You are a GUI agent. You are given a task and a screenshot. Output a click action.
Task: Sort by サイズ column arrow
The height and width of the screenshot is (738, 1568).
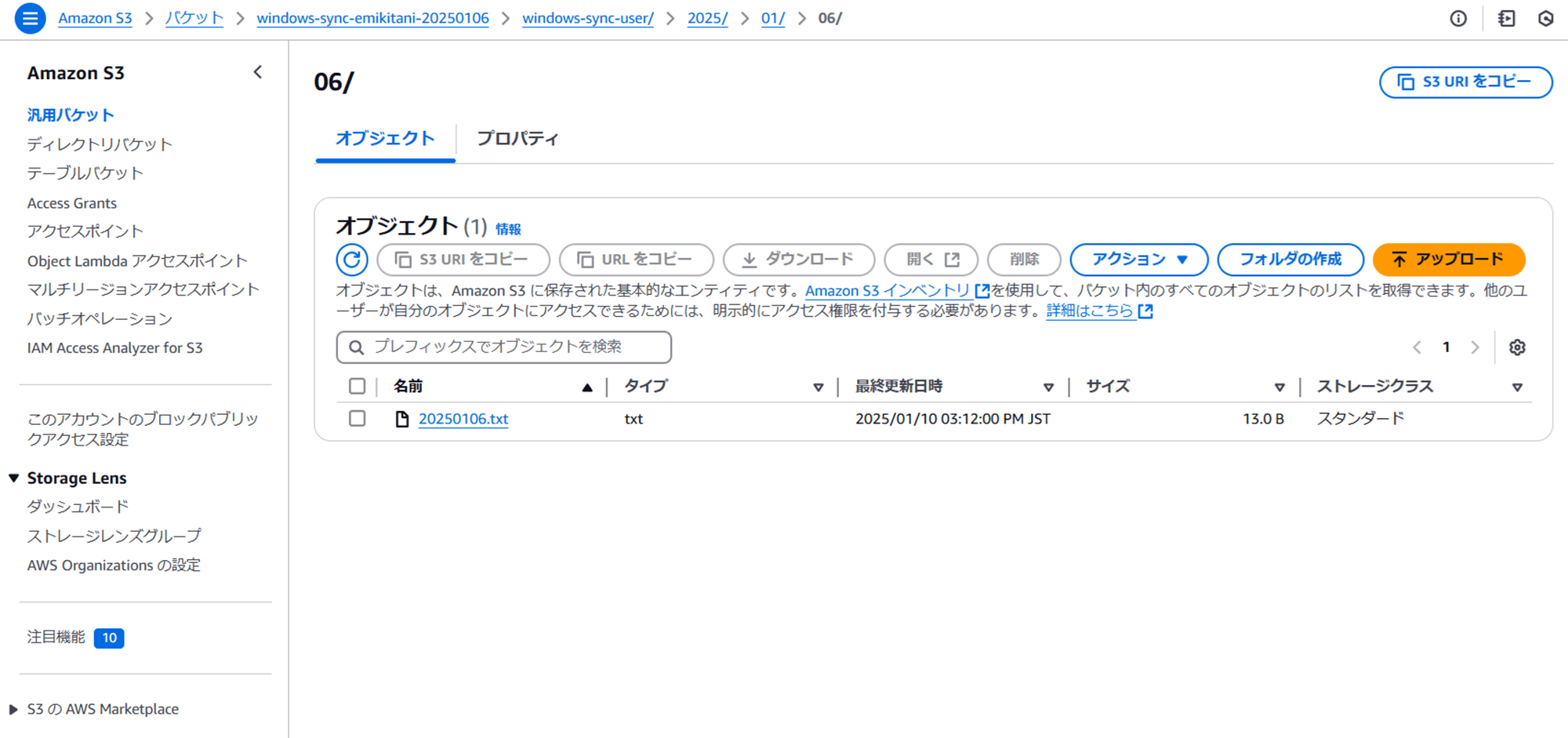pos(1279,387)
